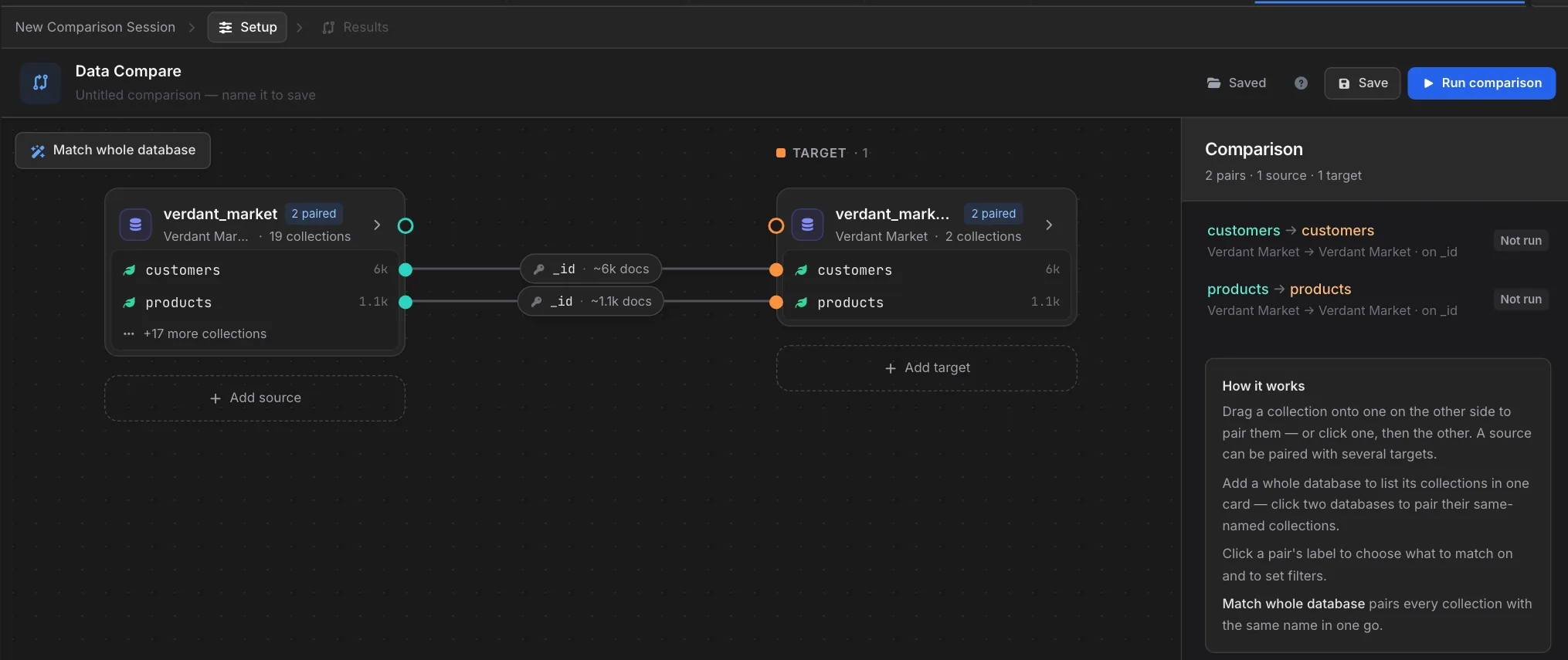Click the teal dot on source products row

[406, 302]
